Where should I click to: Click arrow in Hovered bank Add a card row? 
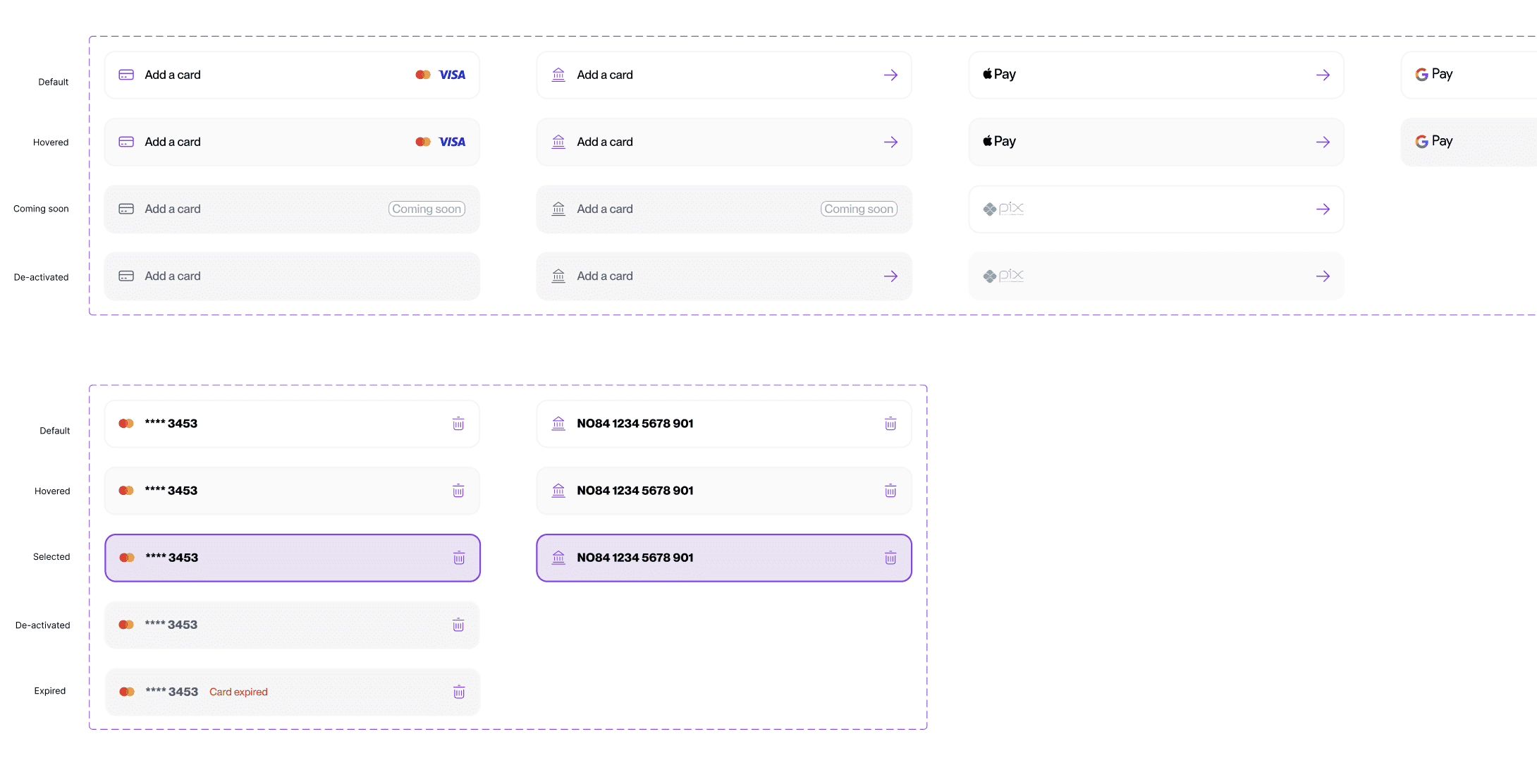(x=890, y=142)
